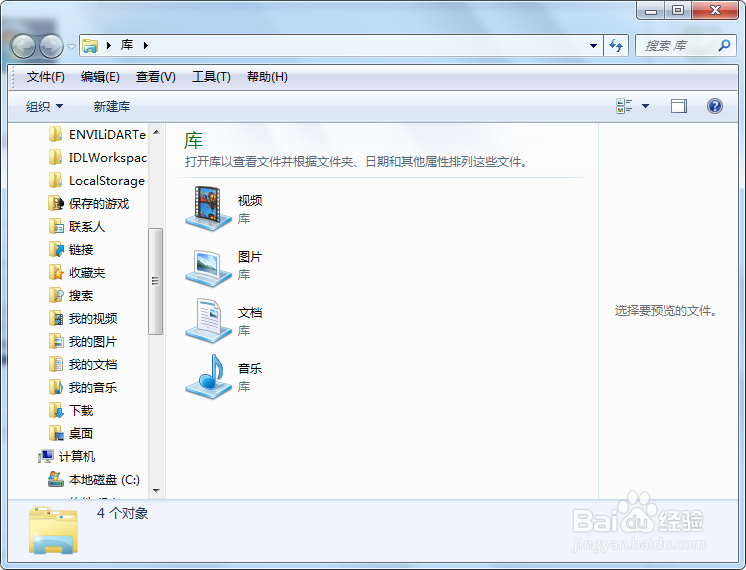
Task: Click navigation pane scroll down arrow
Action: (156, 491)
